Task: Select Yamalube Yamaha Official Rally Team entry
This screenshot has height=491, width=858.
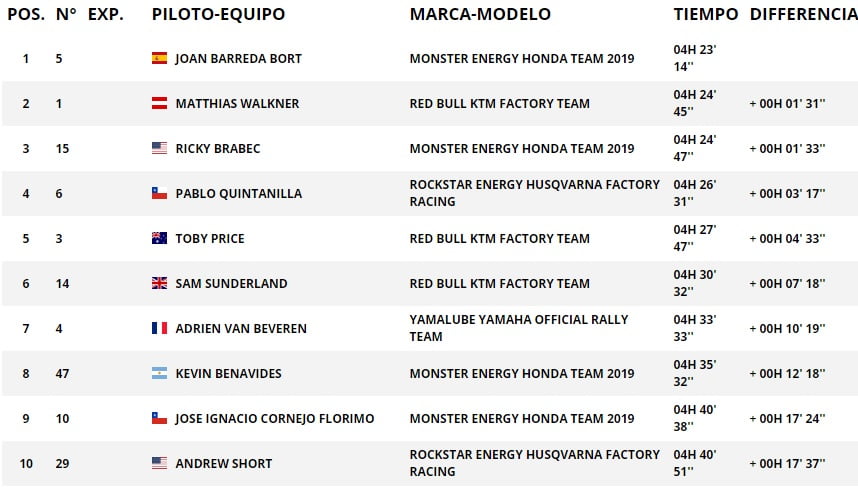Action: tap(519, 328)
